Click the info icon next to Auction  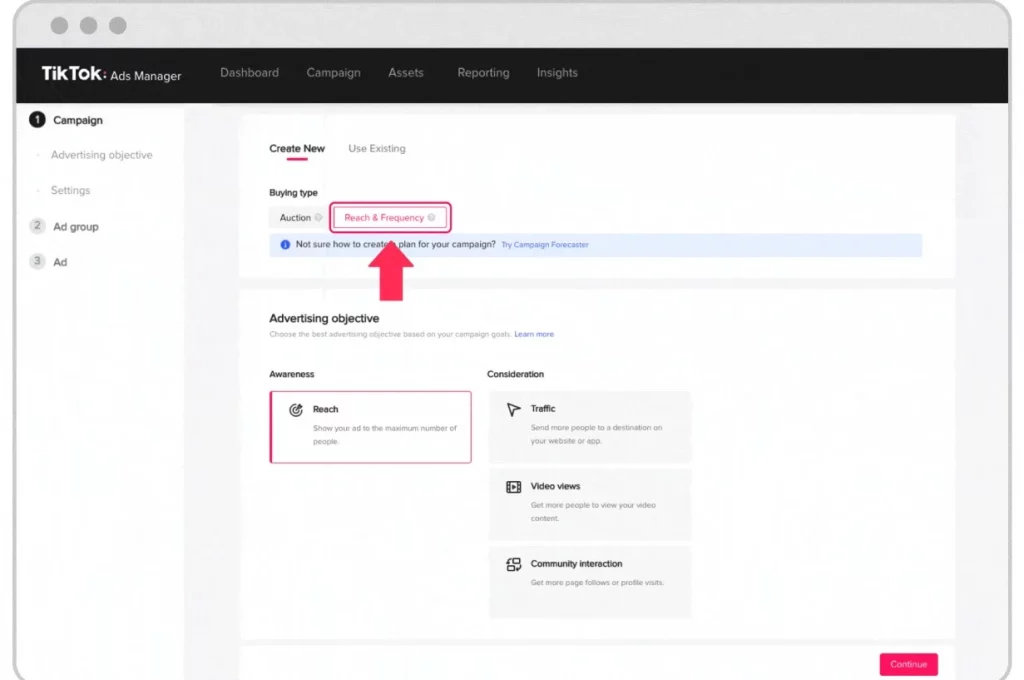pos(318,218)
